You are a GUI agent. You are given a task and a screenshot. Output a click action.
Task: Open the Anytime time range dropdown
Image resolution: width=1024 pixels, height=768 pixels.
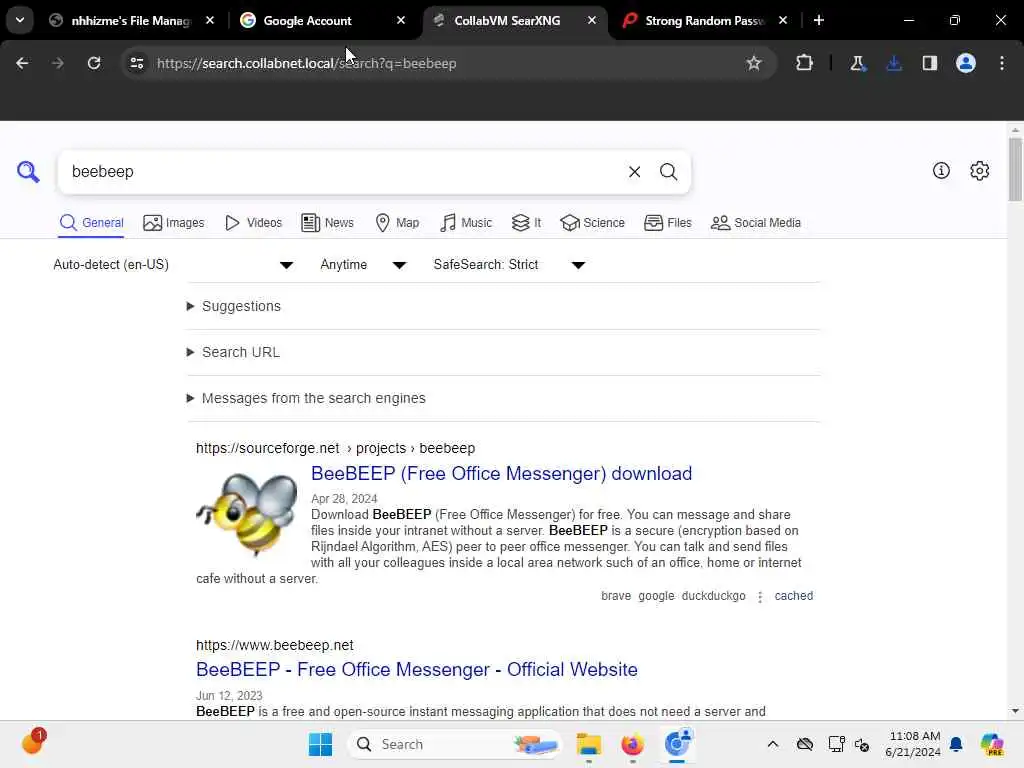pyautogui.click(x=363, y=264)
